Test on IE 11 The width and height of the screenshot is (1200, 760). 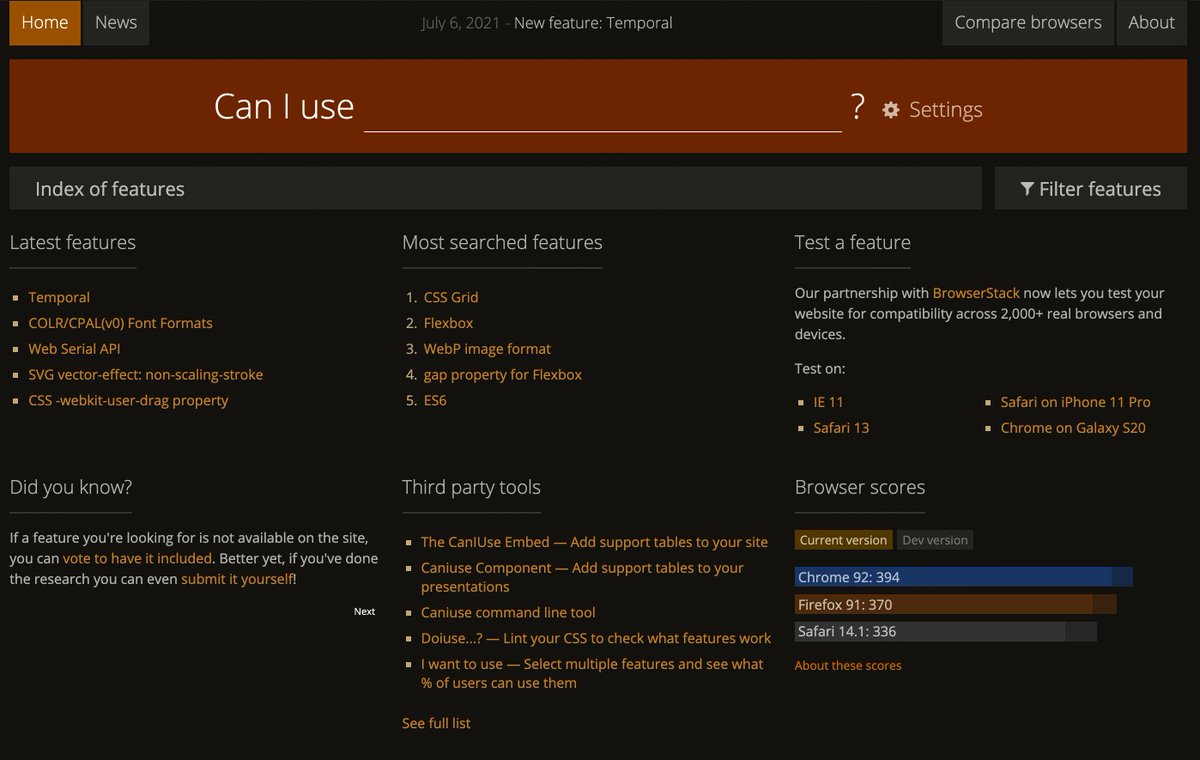(828, 402)
